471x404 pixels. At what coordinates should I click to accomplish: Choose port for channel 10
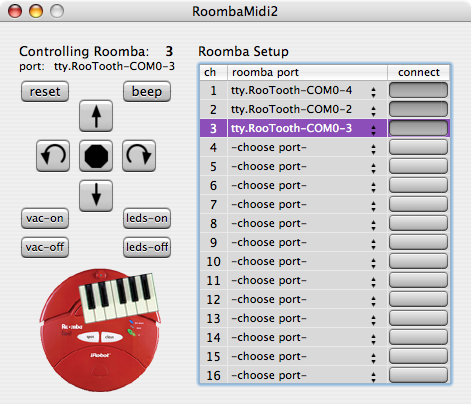[x=307, y=261]
